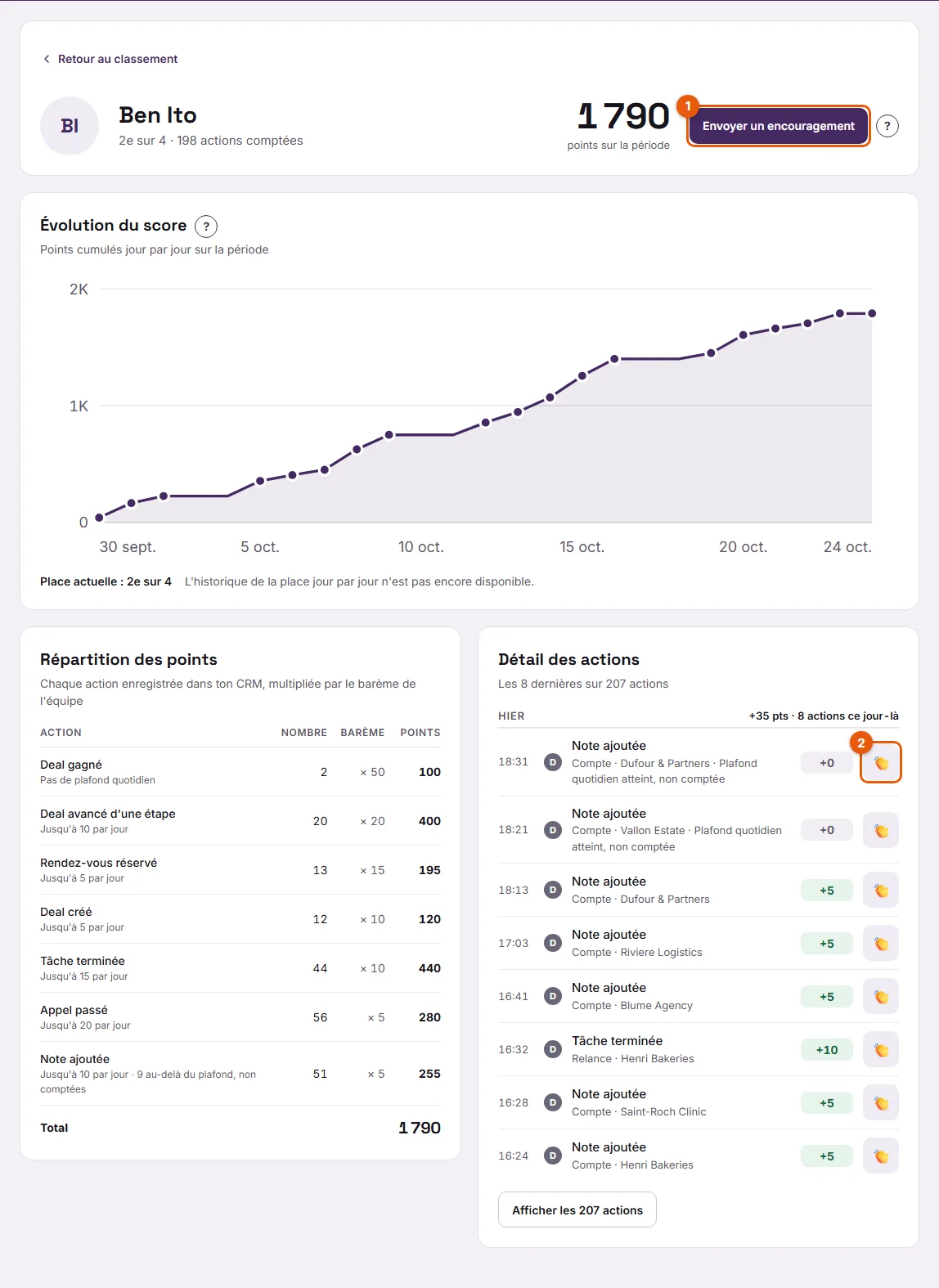This screenshot has width=939, height=1288.
Task: Click the "440" points value
Action: click(x=429, y=968)
